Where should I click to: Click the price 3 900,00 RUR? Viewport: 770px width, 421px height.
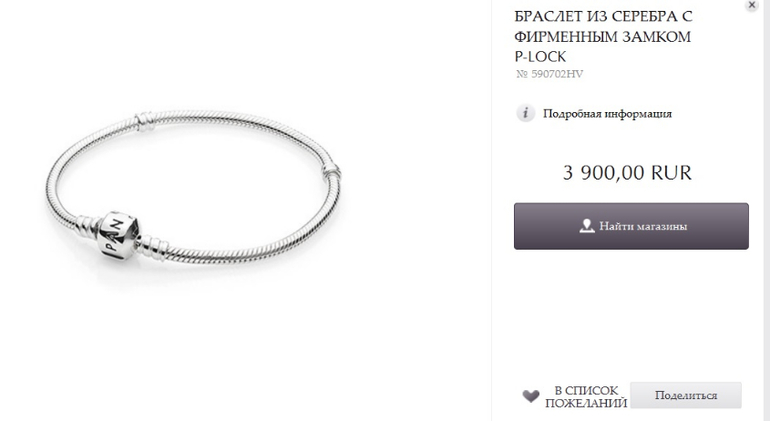[x=627, y=173]
